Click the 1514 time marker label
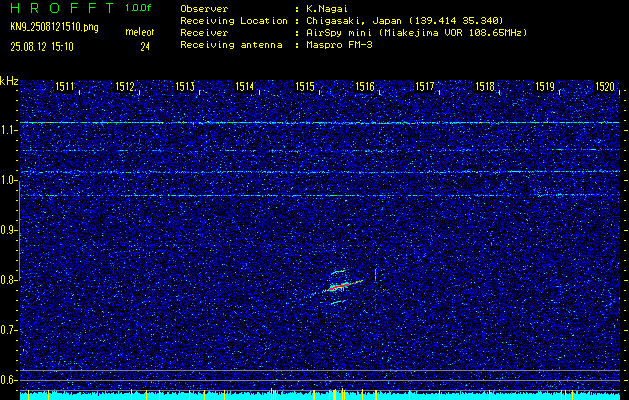The width and height of the screenshot is (629, 400). coord(245,87)
